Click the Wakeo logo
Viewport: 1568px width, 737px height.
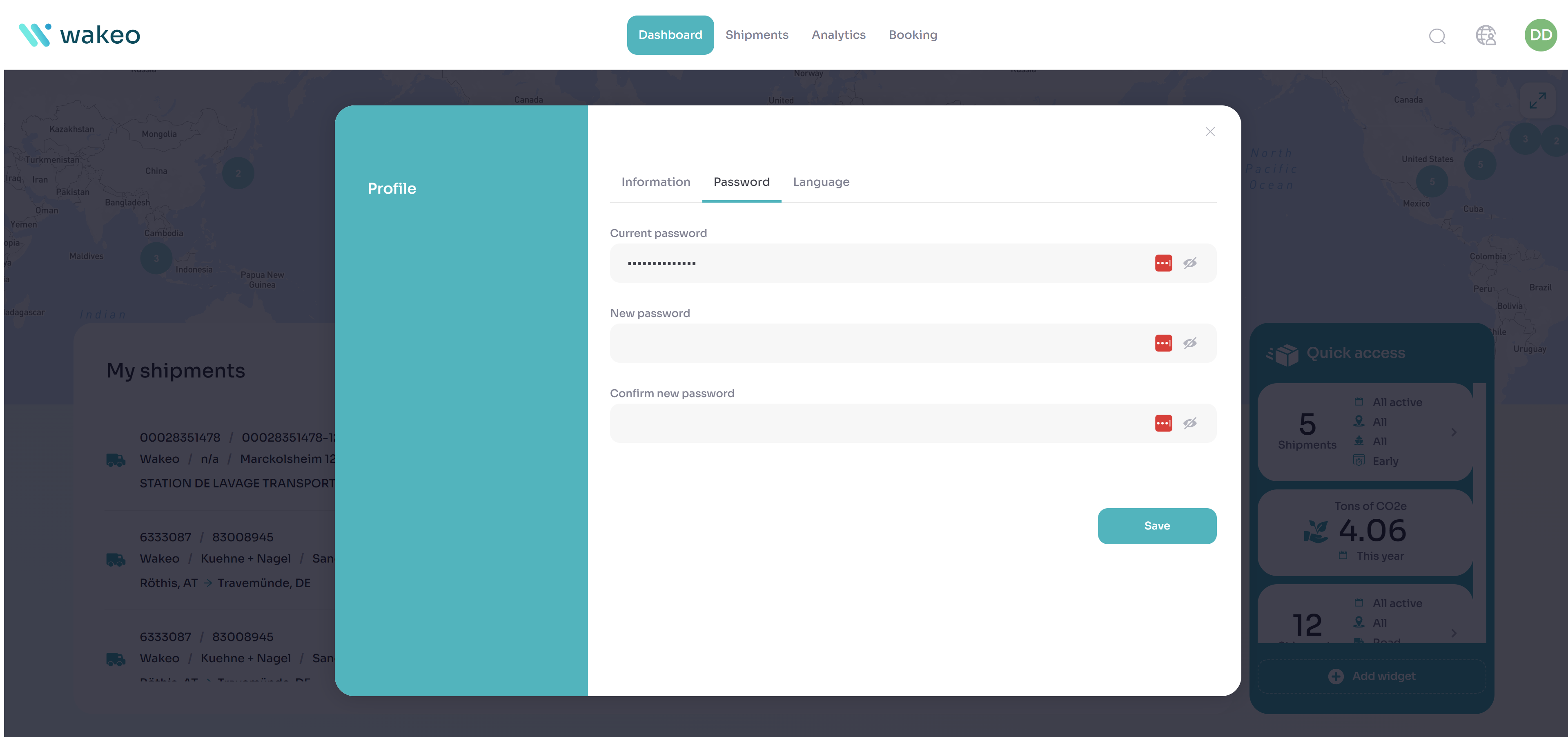(80, 35)
